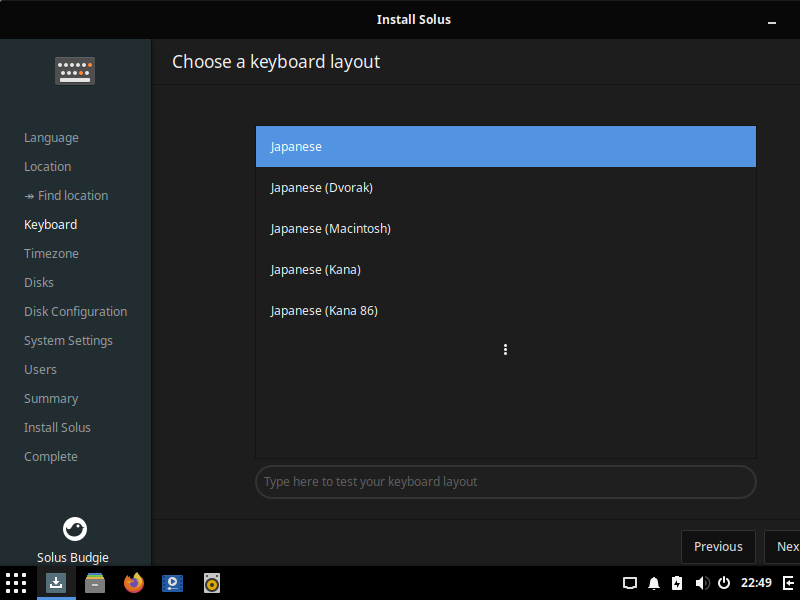The image size is (800, 600).
Task: Go to the Language step
Action: (51, 138)
